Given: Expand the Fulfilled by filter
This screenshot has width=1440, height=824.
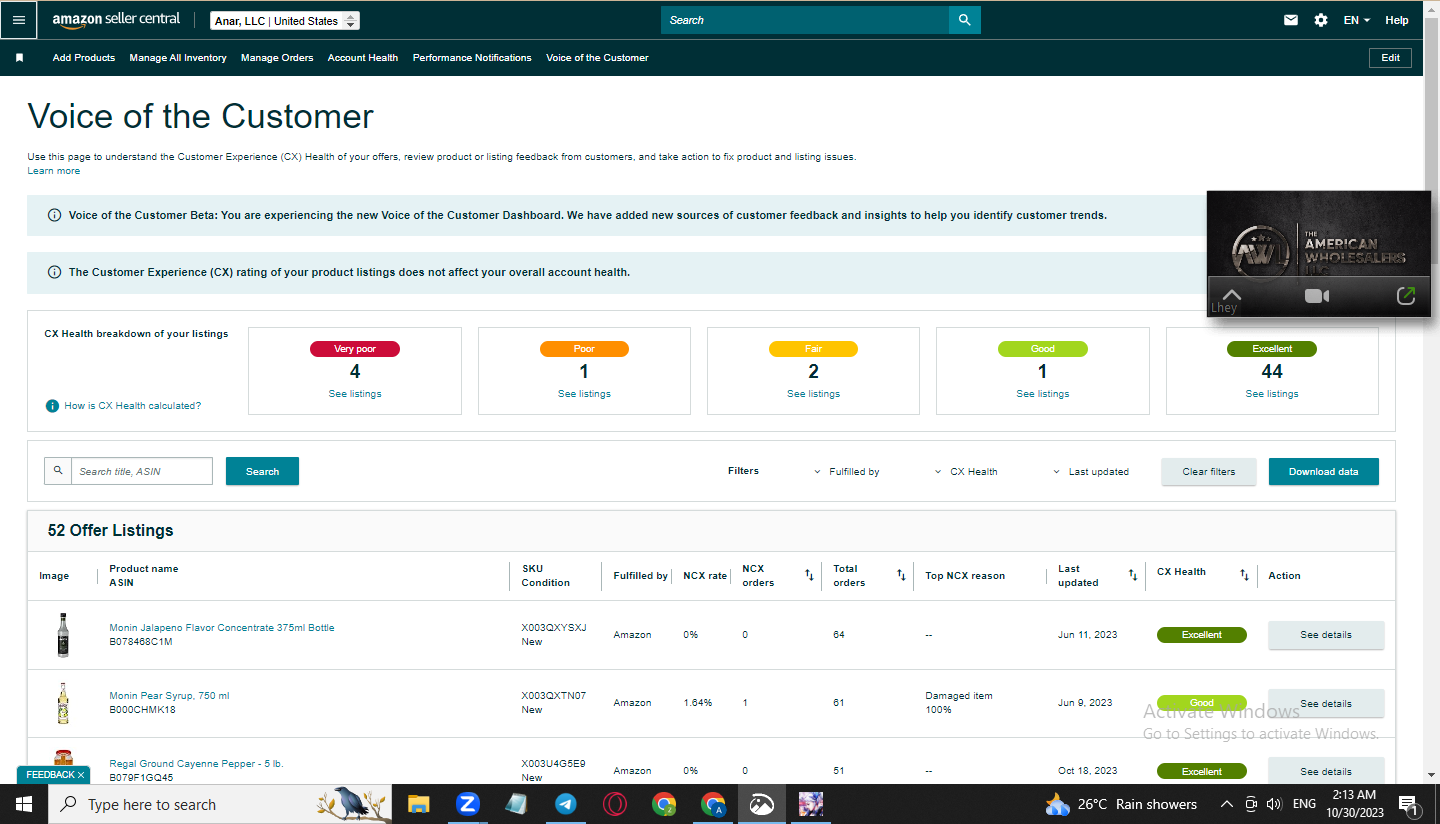Looking at the screenshot, I should click(x=847, y=472).
